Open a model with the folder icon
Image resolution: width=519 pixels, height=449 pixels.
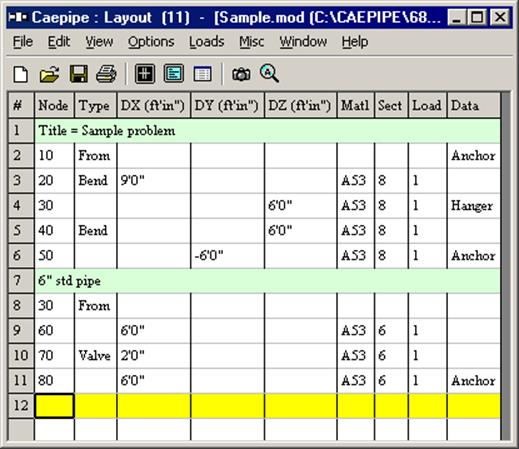point(49,74)
